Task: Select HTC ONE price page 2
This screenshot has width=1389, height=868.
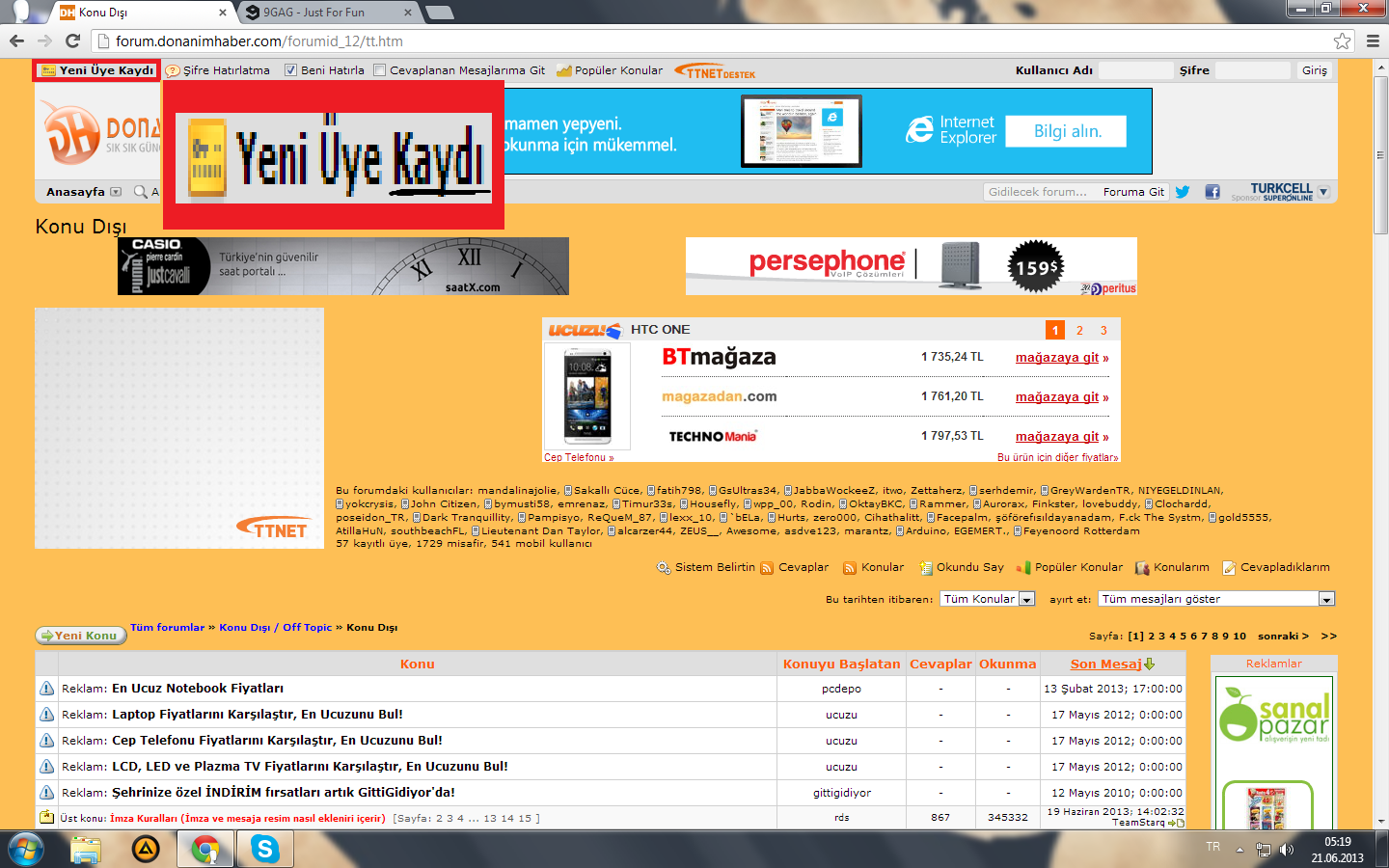Action: 1079,330
